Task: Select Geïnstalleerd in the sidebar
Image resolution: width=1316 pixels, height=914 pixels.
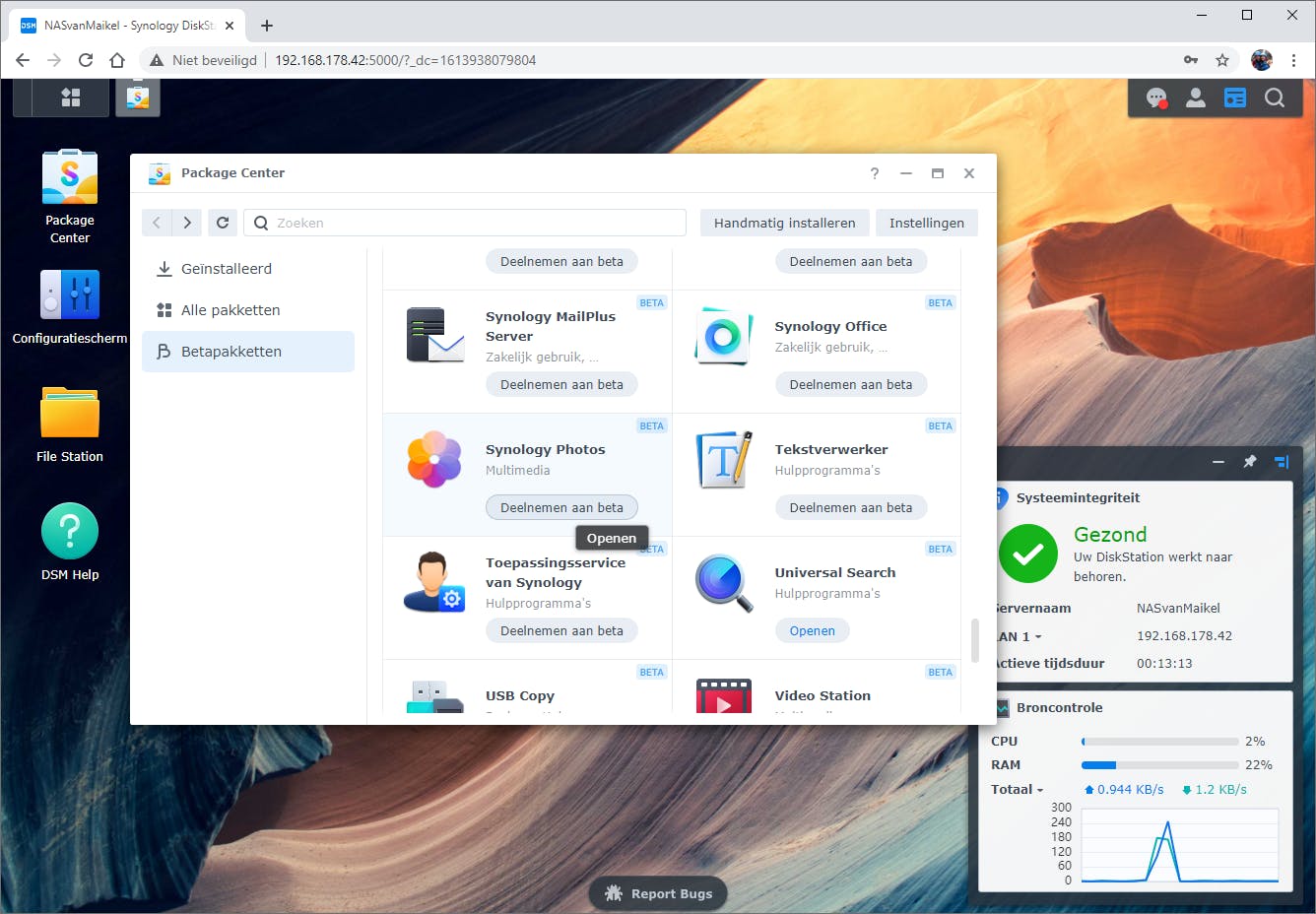Action: click(248, 269)
